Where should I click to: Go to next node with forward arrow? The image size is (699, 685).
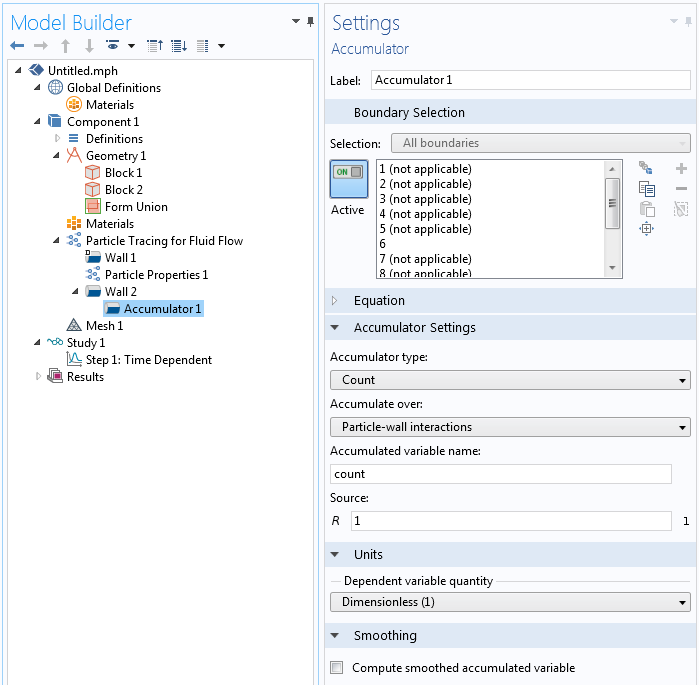point(41,45)
